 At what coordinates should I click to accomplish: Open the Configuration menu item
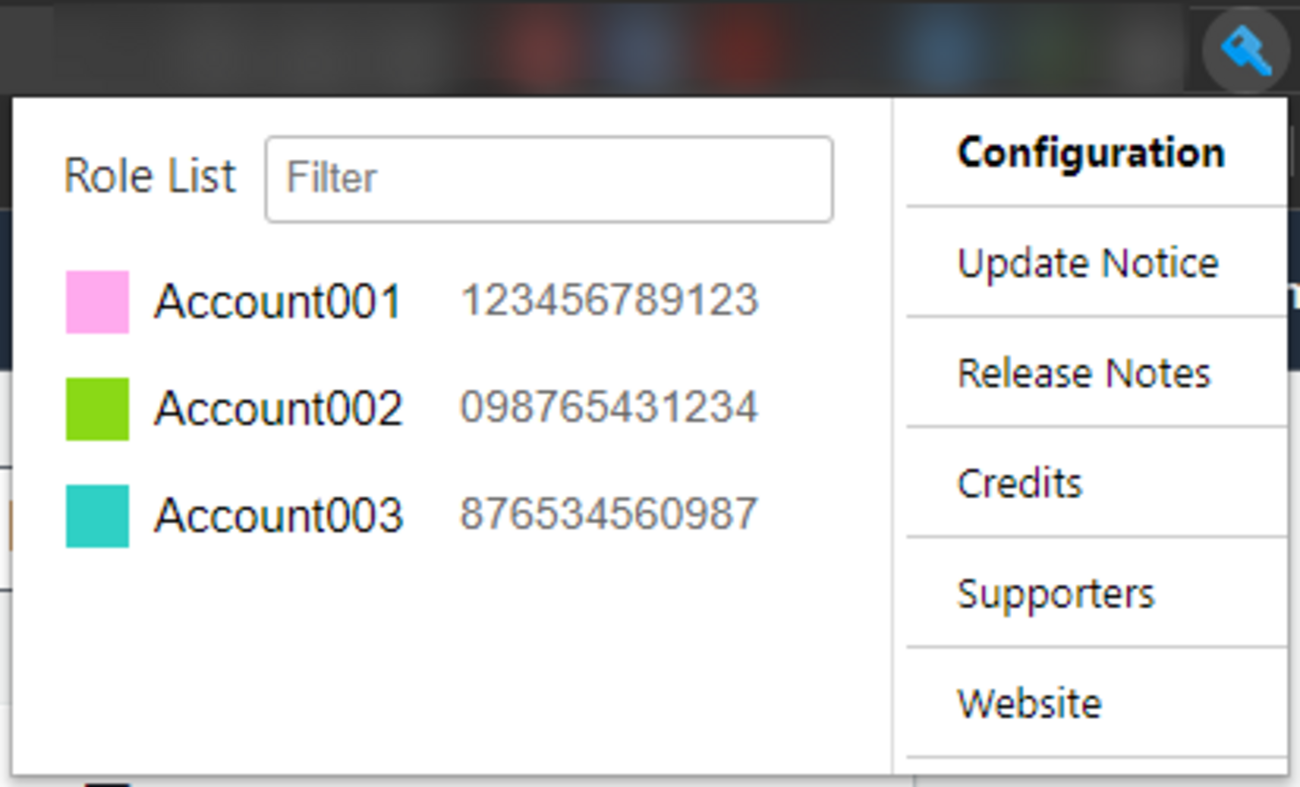coord(1090,153)
